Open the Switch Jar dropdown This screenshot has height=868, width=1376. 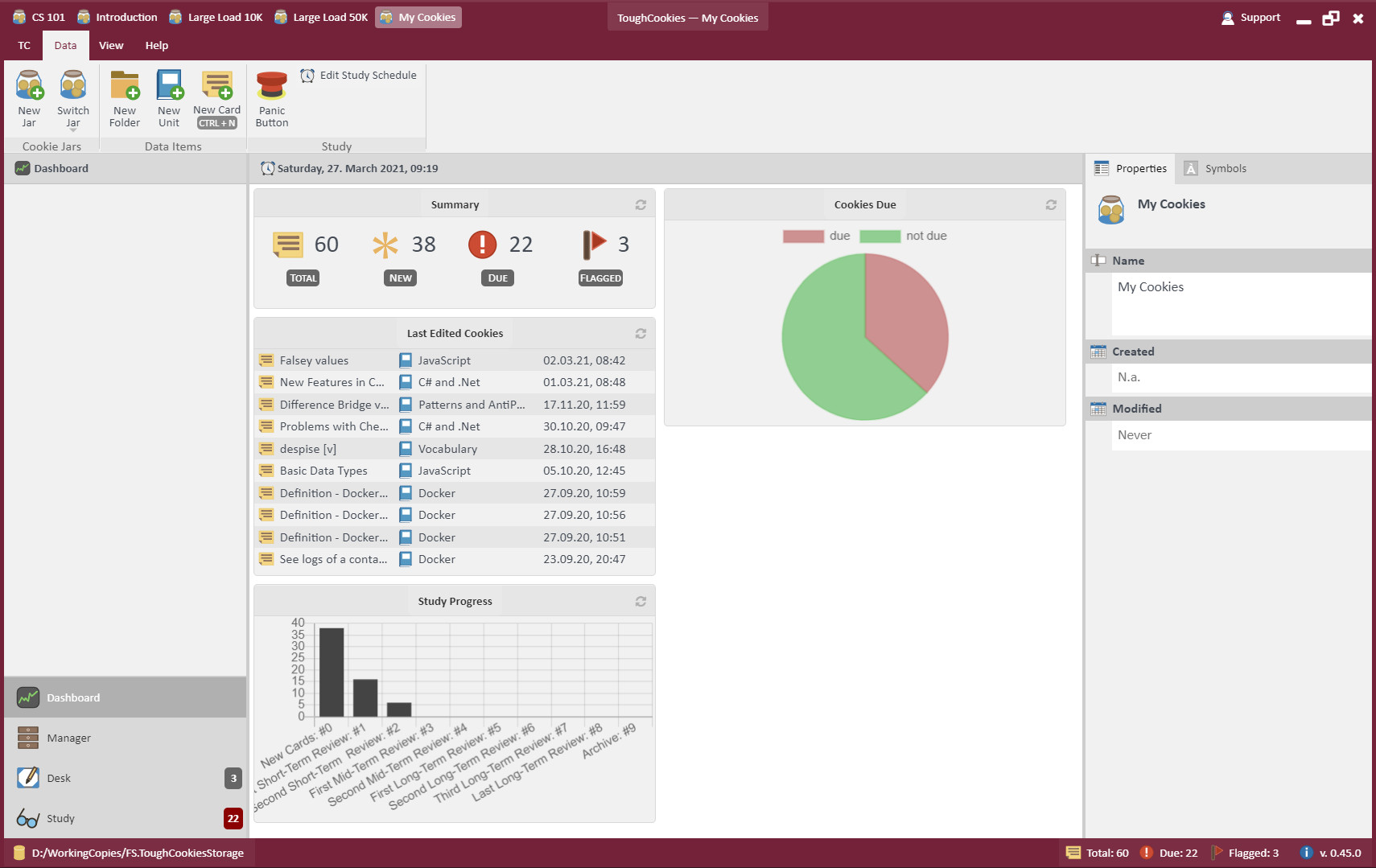[72, 98]
